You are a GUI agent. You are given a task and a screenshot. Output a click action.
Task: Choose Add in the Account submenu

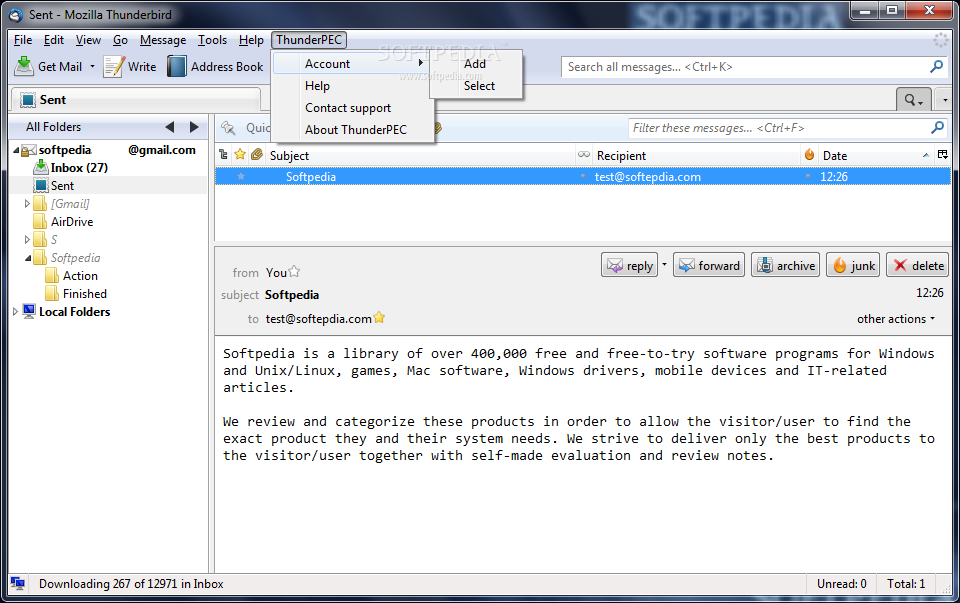click(475, 64)
